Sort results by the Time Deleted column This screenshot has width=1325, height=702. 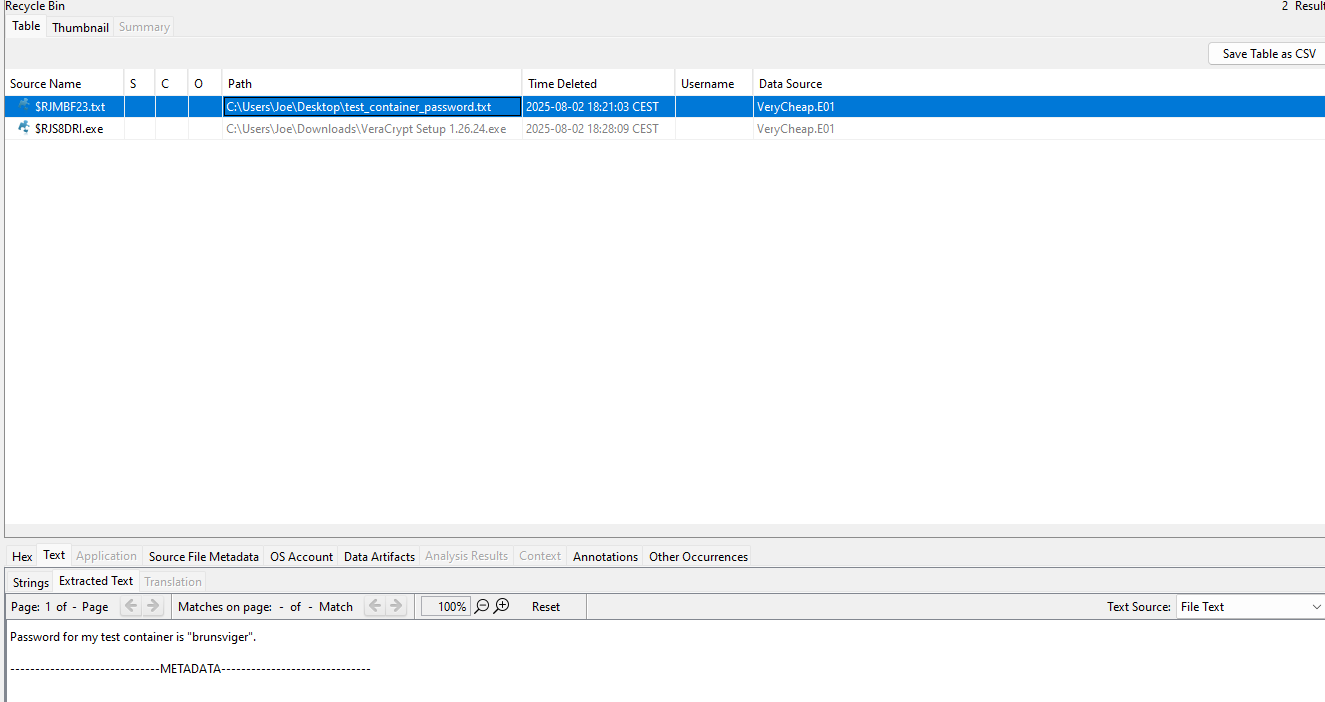tap(562, 83)
